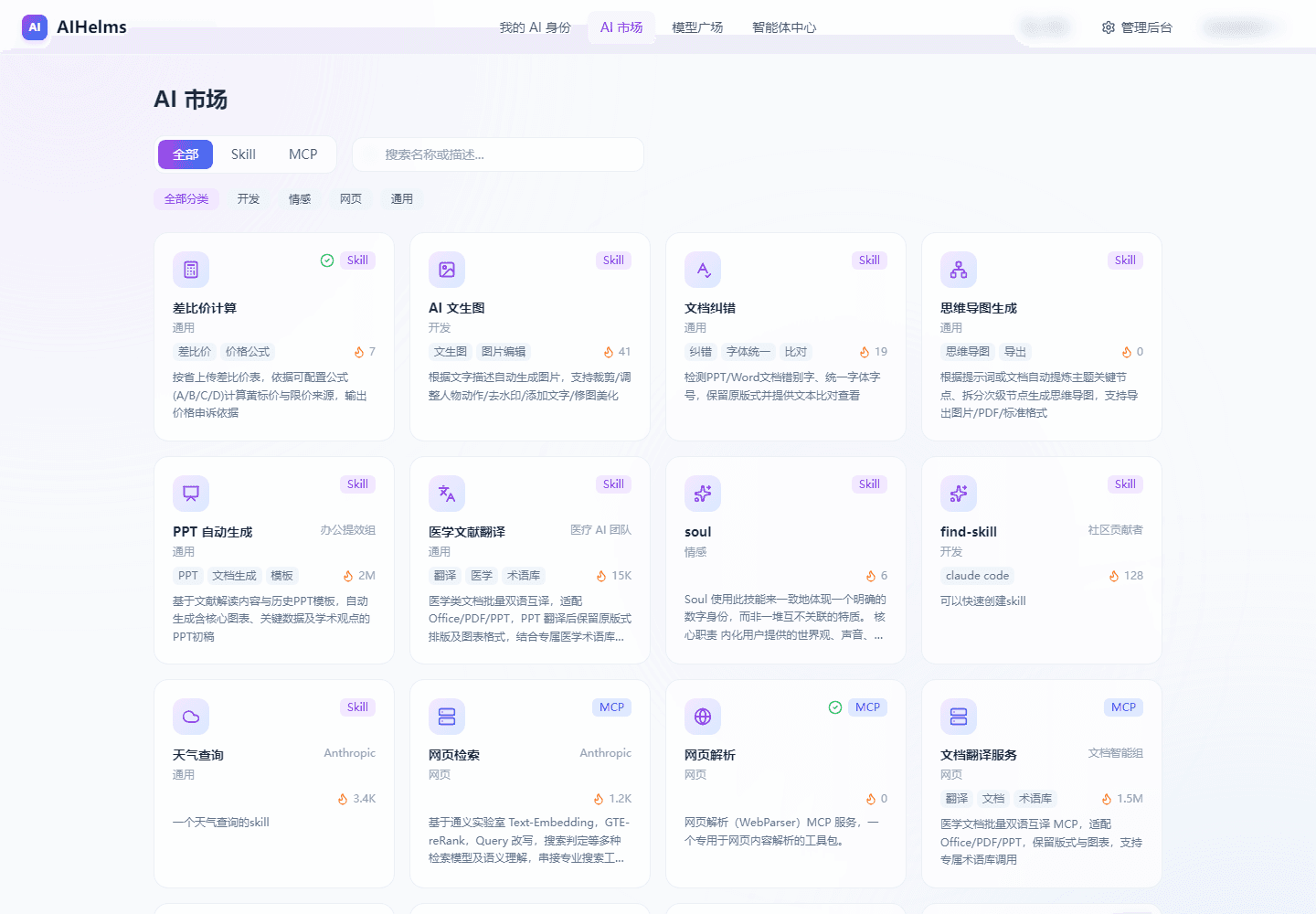Click the 医疗 AI 团队 author label
The height and width of the screenshot is (914, 1316).
600,530
